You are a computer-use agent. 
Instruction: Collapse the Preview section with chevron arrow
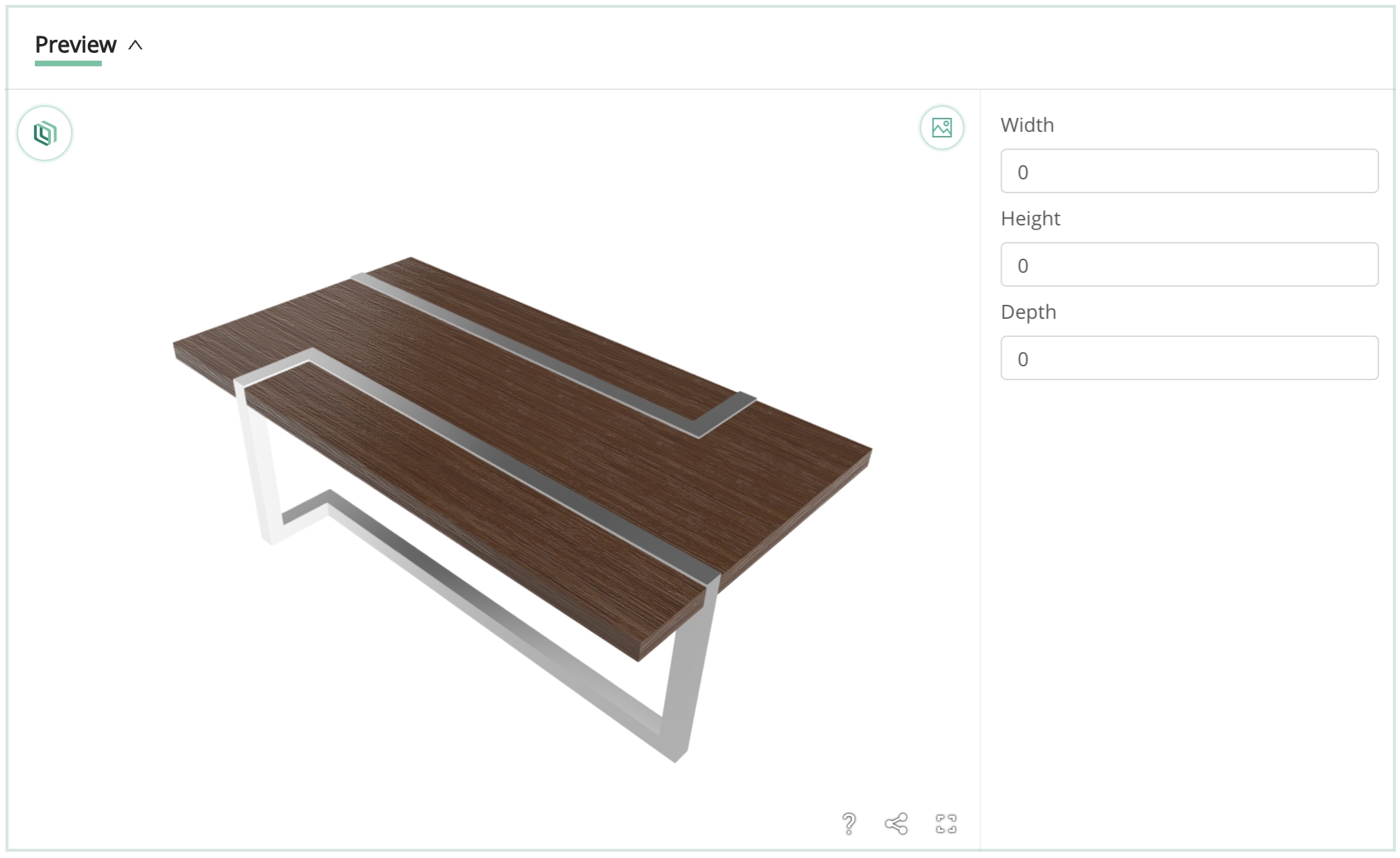(135, 45)
